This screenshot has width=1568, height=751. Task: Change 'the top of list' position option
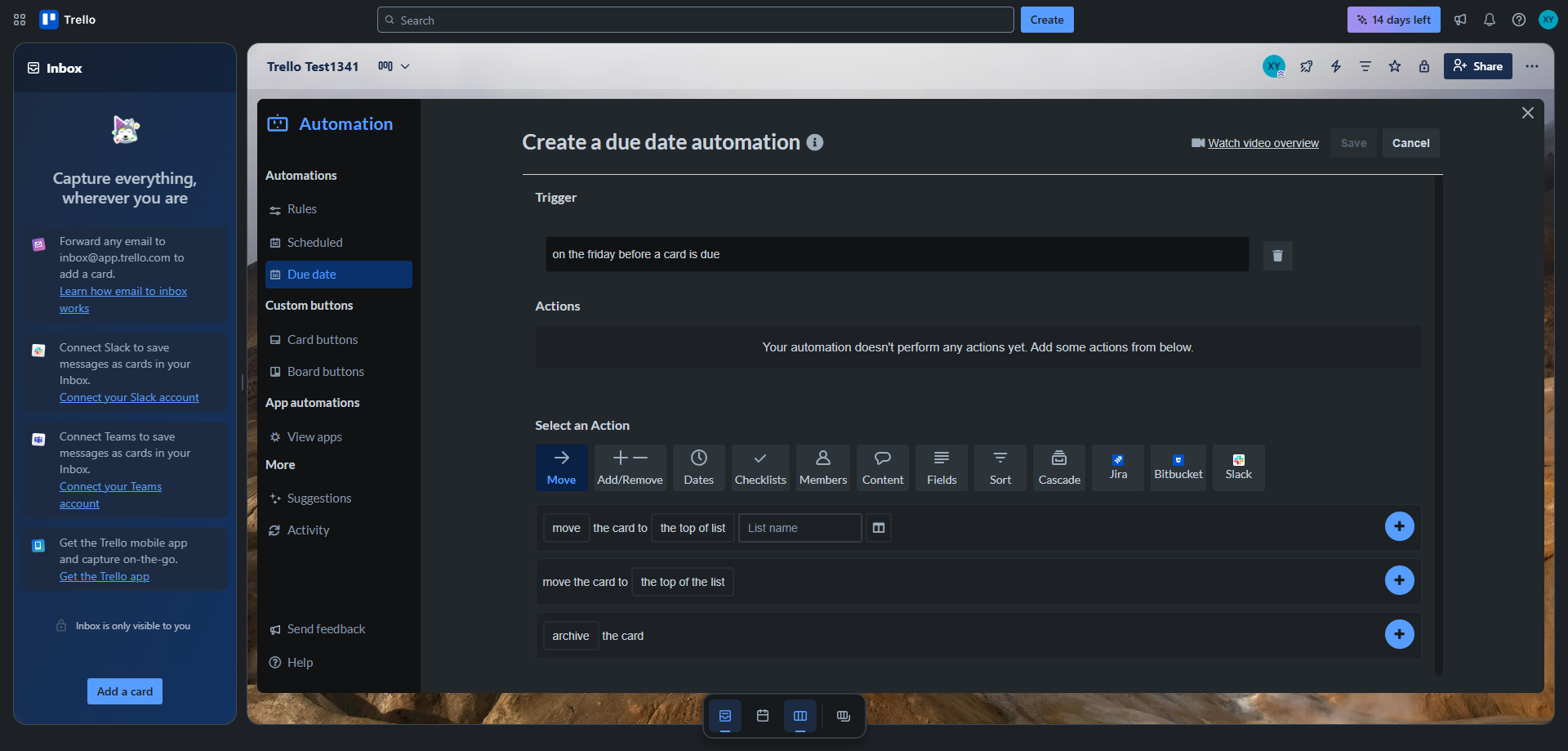(x=693, y=528)
